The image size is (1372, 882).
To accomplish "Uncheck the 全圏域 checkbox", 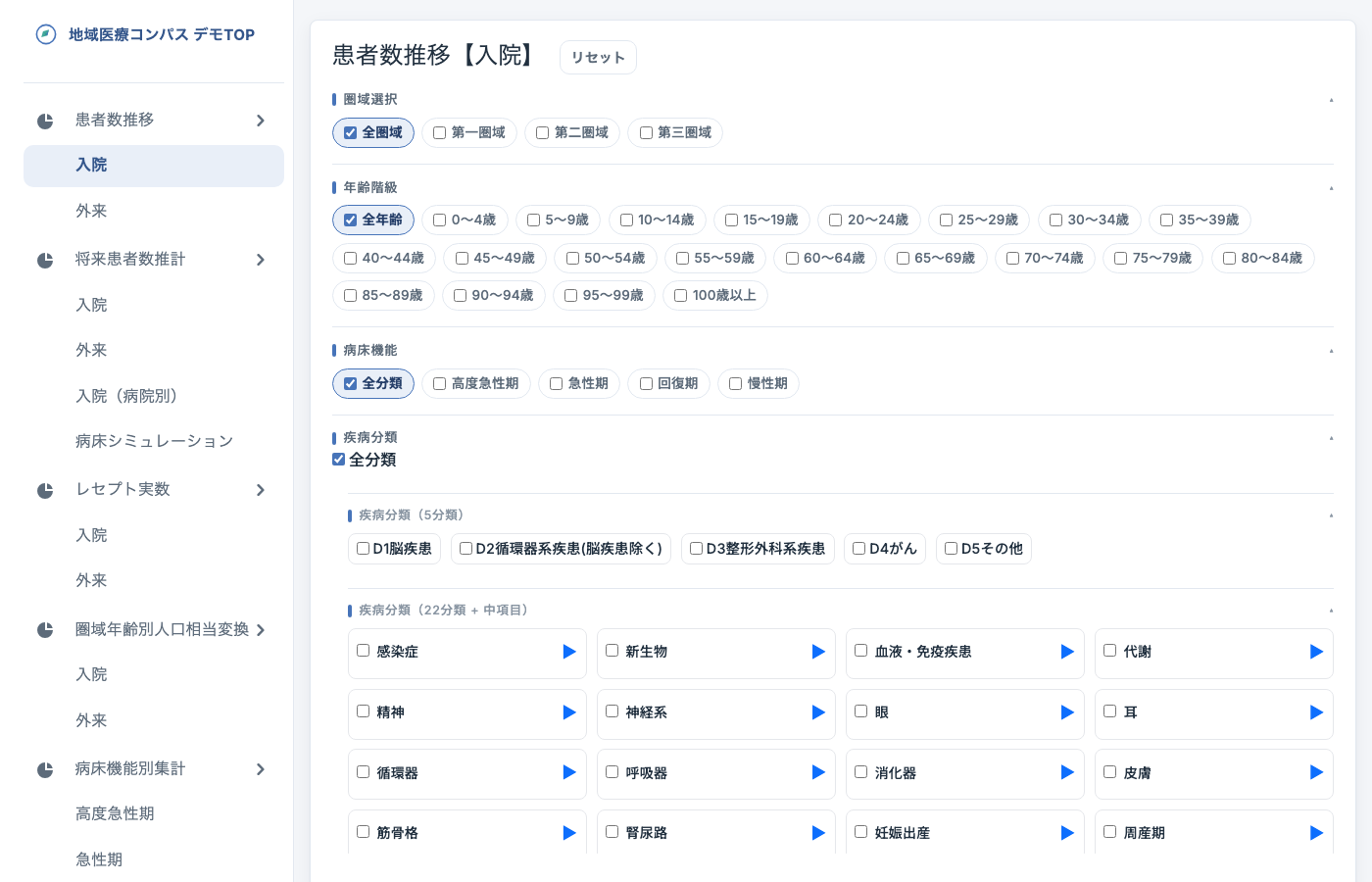I will tap(350, 133).
